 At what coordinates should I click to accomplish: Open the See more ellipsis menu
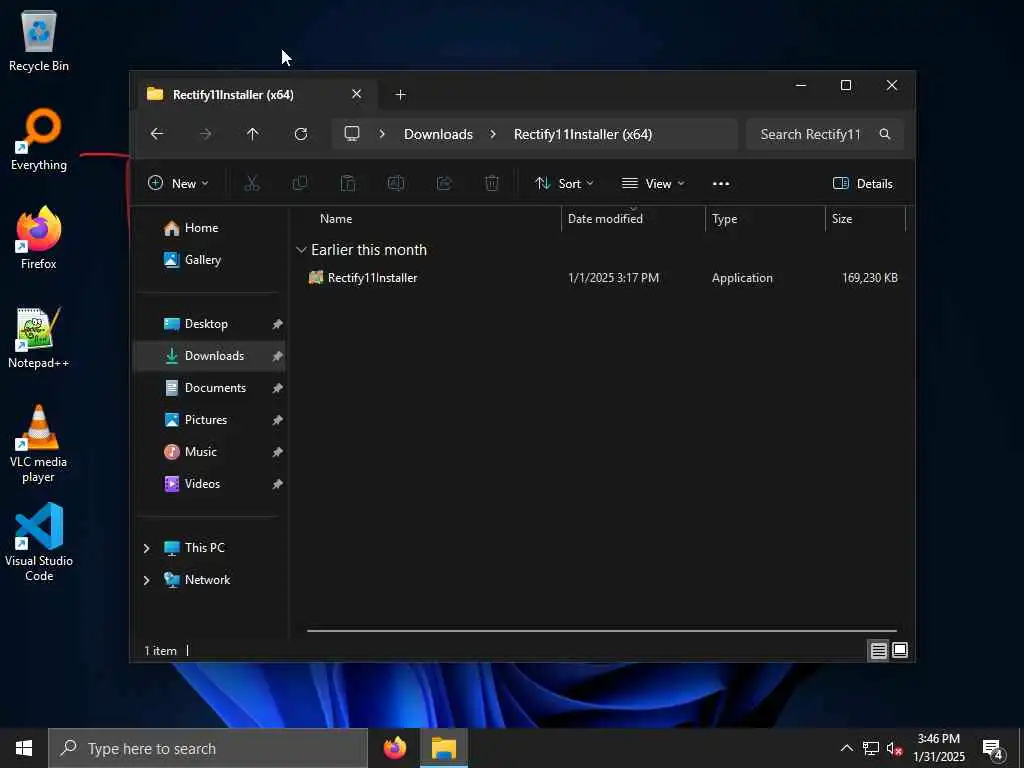[721, 184]
